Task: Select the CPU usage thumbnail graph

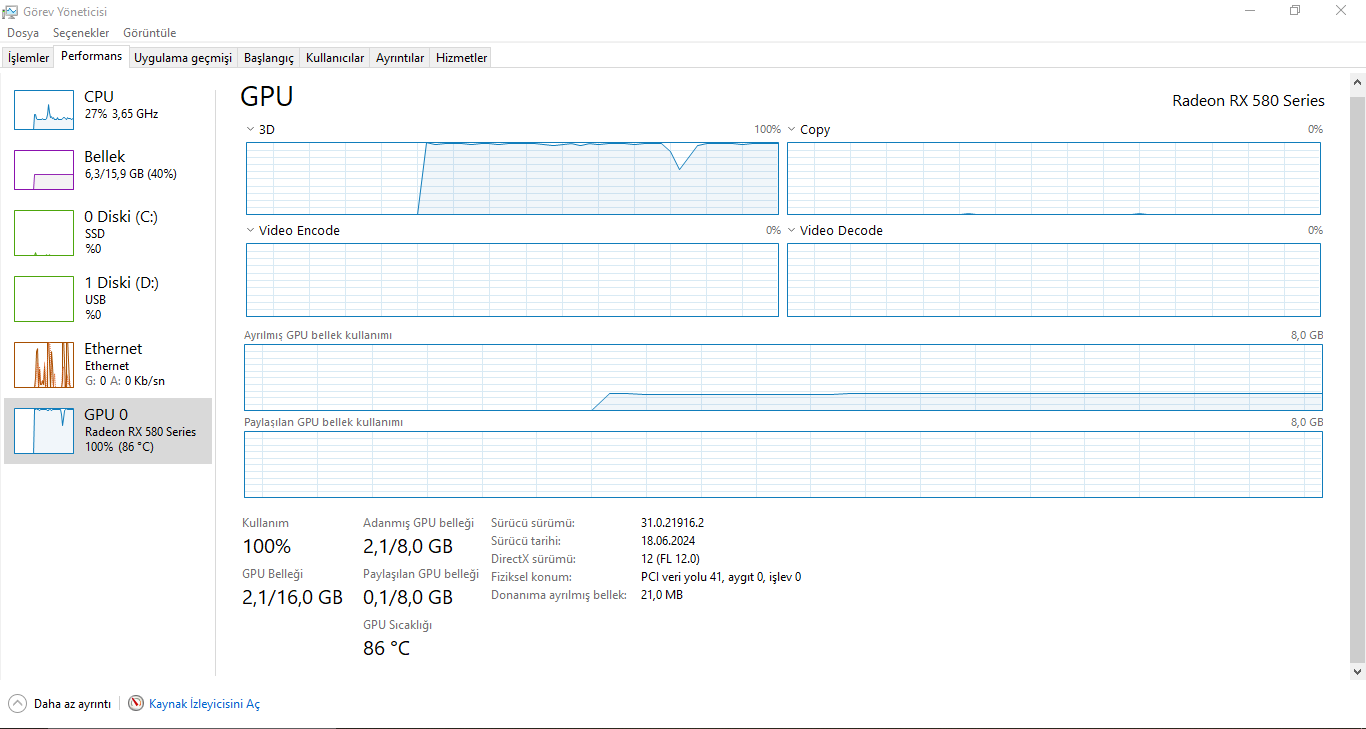Action: (x=44, y=109)
